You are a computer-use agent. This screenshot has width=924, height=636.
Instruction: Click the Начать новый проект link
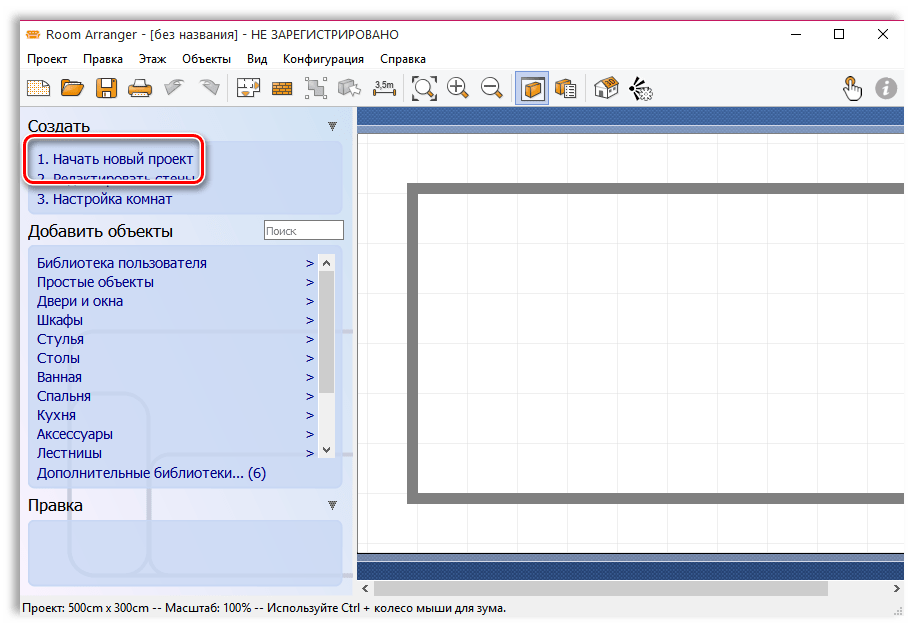(x=115, y=159)
